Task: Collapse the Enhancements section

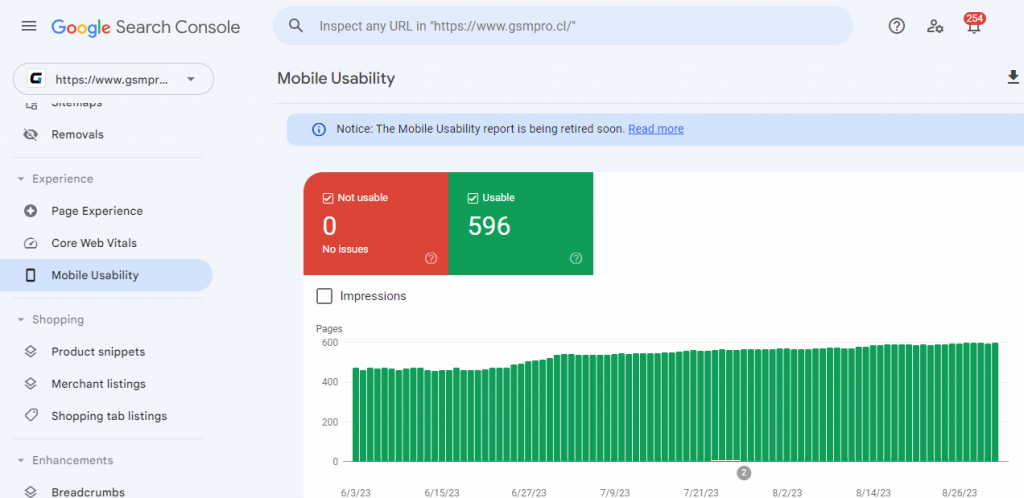Action: [x=21, y=461]
